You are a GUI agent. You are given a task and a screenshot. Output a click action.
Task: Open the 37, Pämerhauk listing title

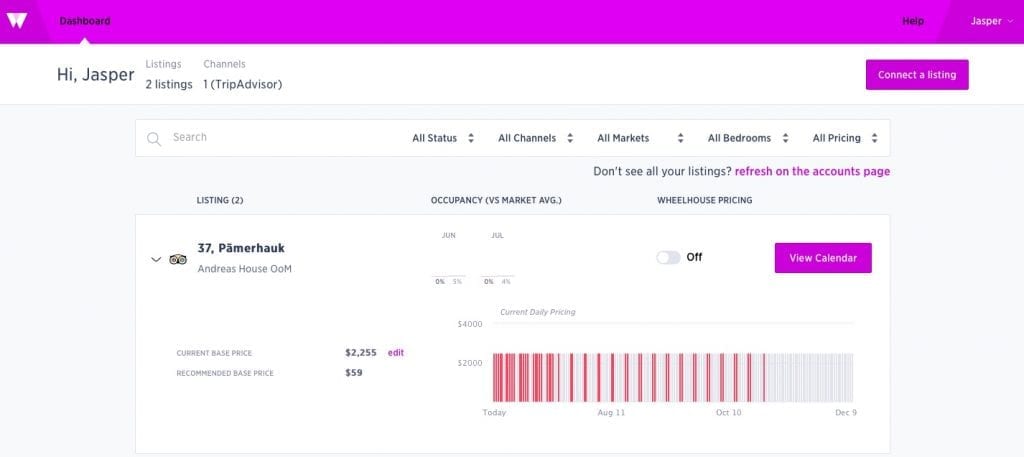point(241,248)
